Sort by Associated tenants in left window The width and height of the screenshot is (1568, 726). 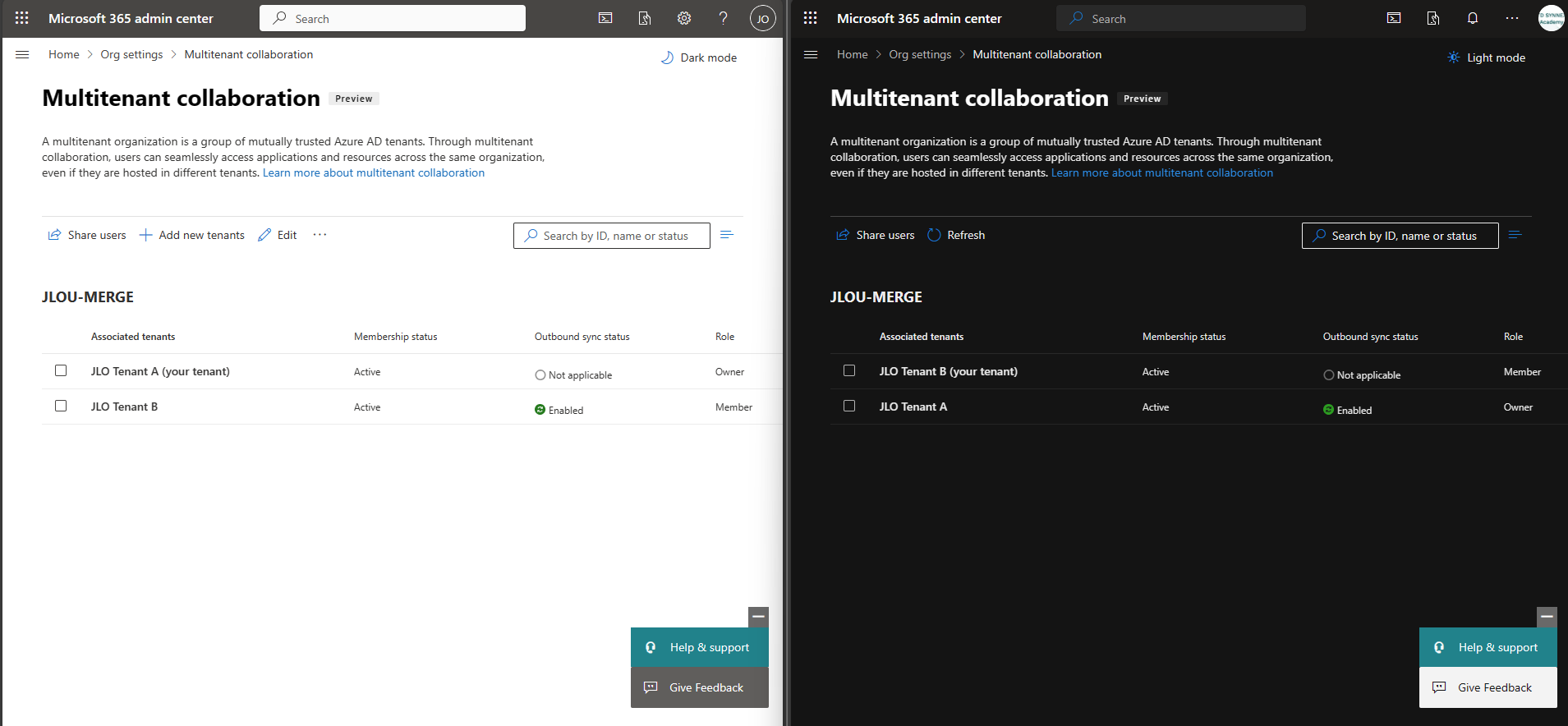click(133, 337)
